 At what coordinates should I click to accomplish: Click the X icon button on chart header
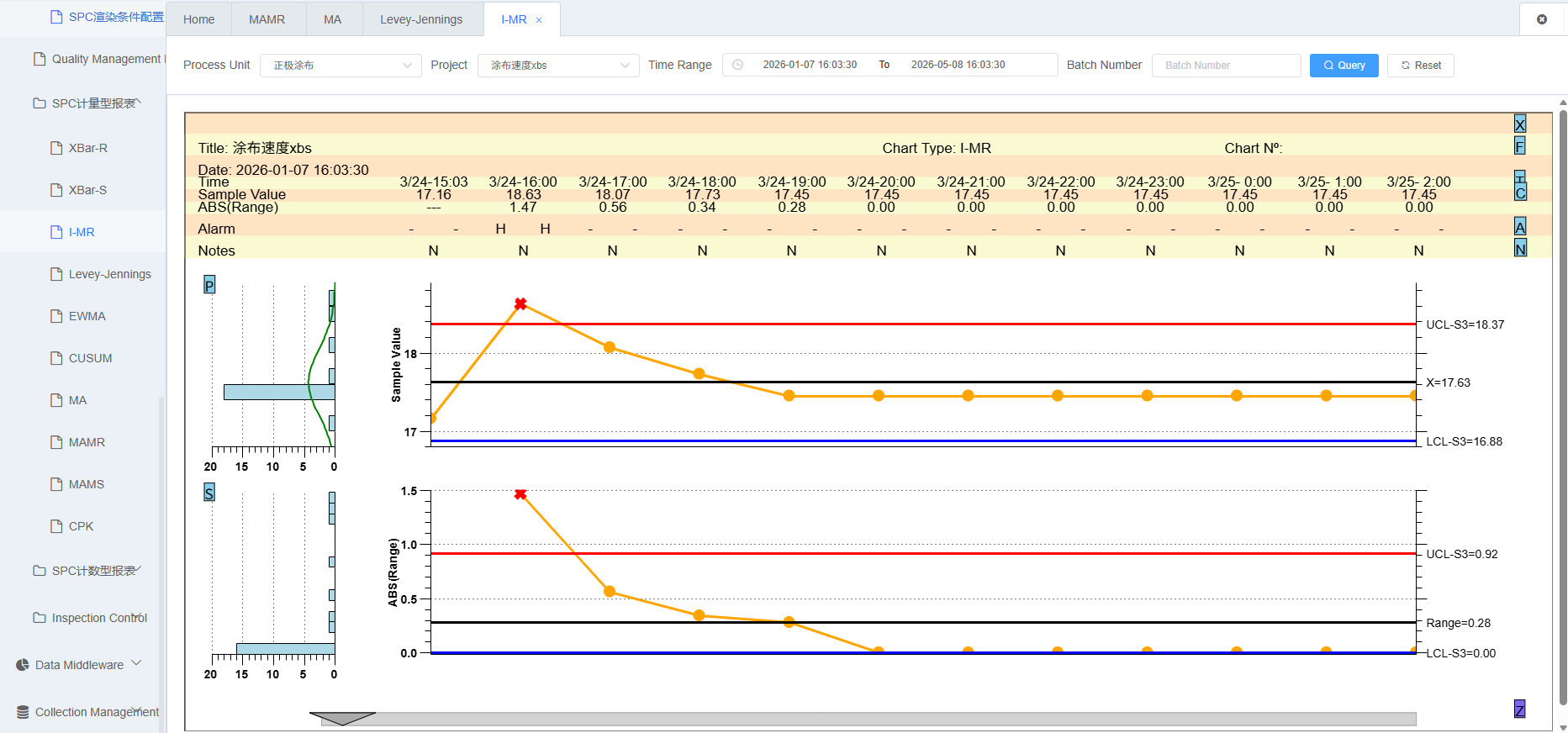point(1519,124)
